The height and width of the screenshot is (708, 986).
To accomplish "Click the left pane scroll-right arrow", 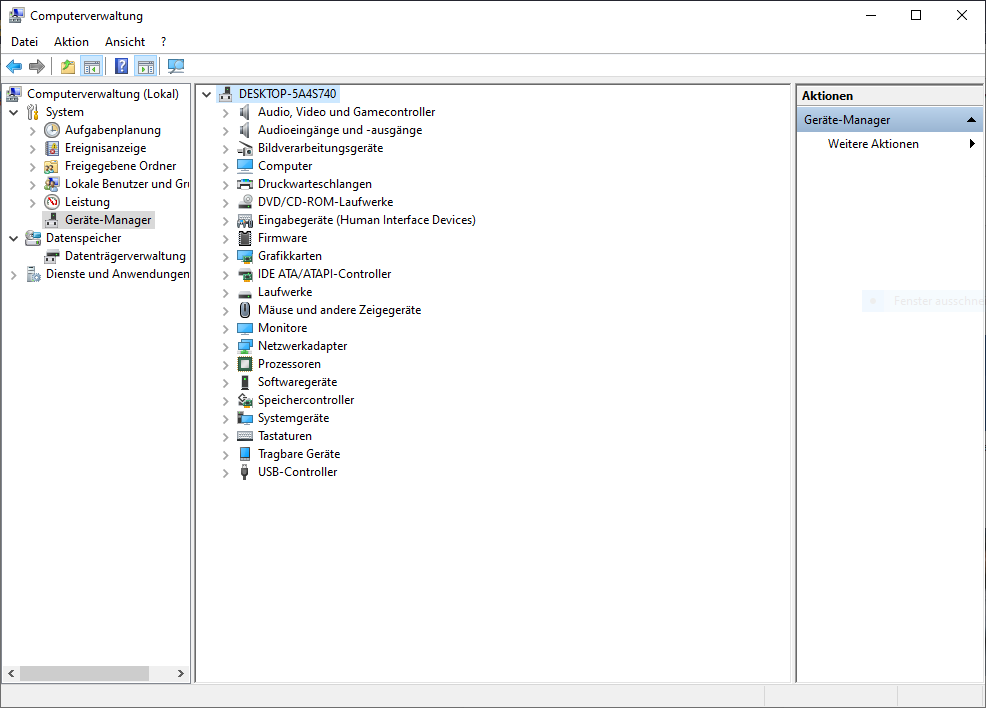I will (x=180, y=673).
